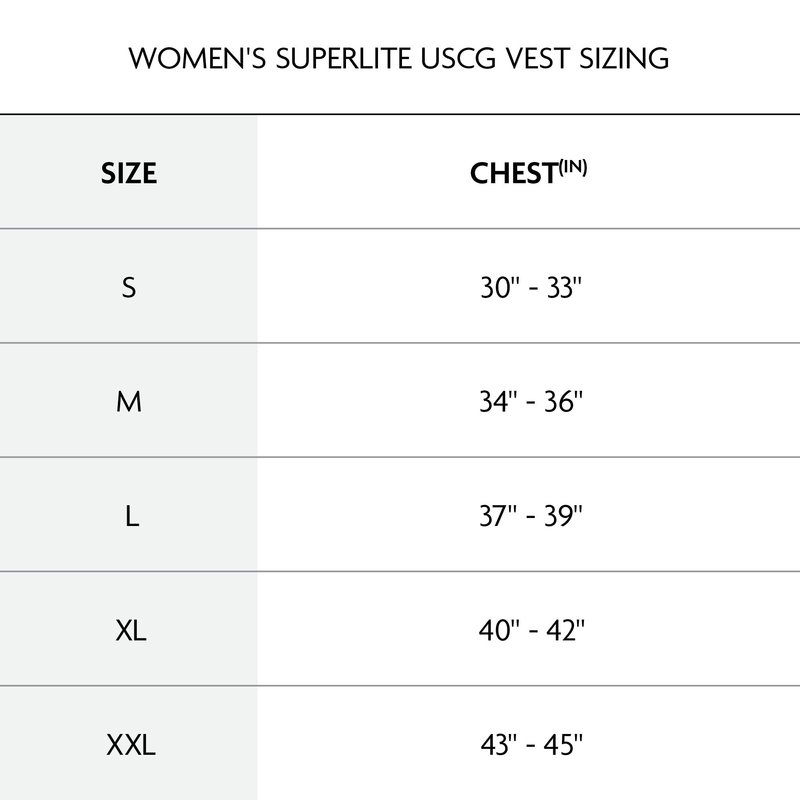The height and width of the screenshot is (800, 800).
Task: Select the SIZE column header
Action: coord(129,173)
